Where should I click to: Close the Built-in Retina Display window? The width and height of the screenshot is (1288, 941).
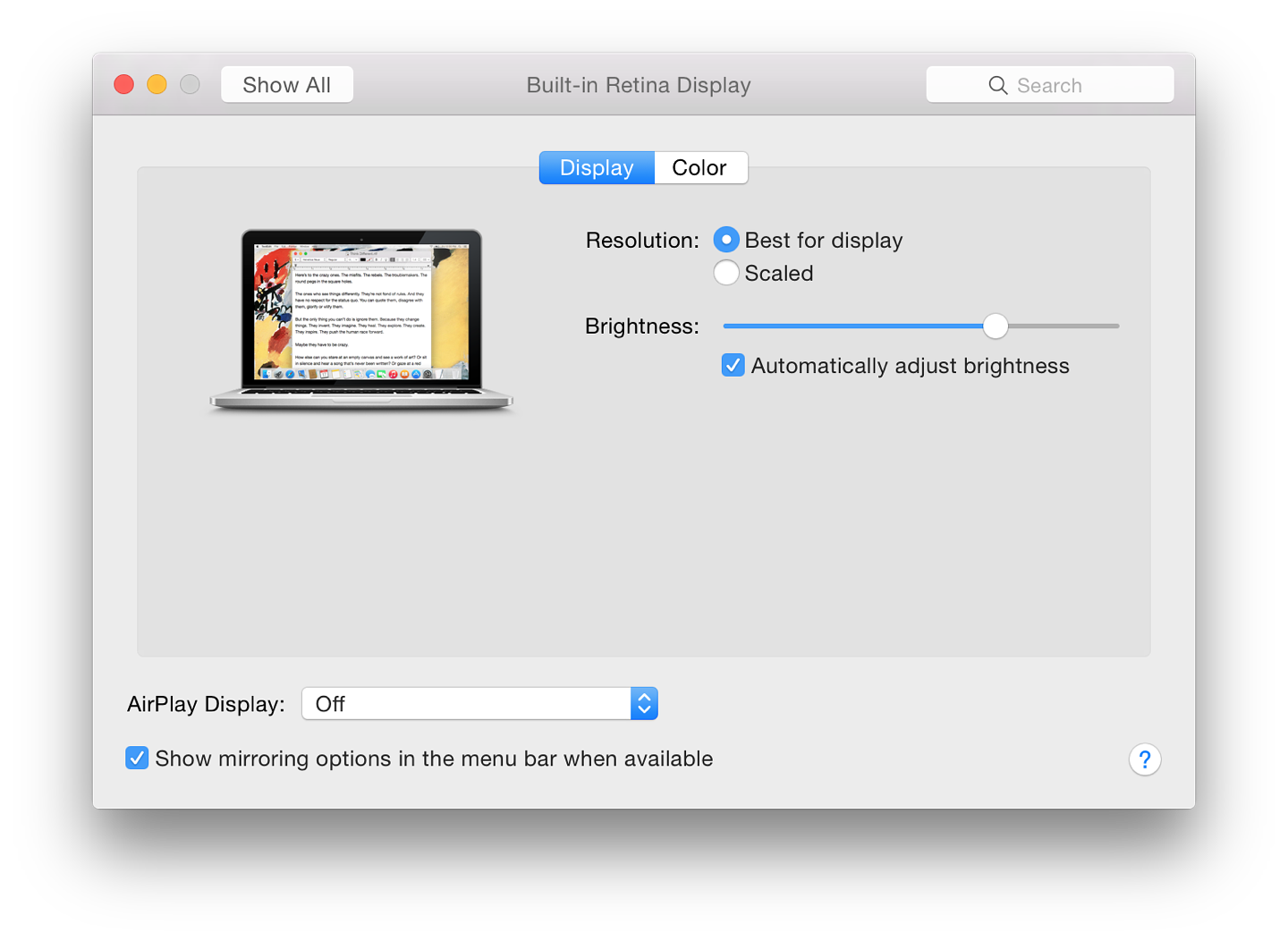[124, 85]
